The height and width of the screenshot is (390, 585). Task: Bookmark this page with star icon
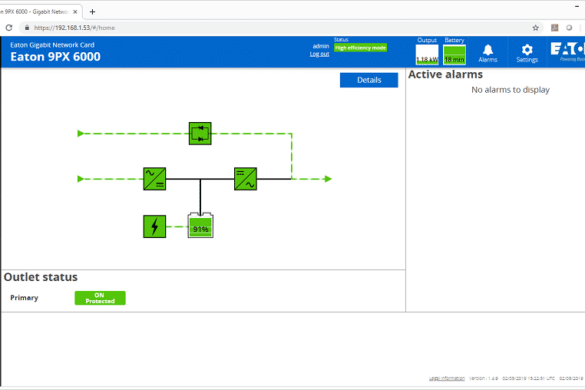point(535,28)
